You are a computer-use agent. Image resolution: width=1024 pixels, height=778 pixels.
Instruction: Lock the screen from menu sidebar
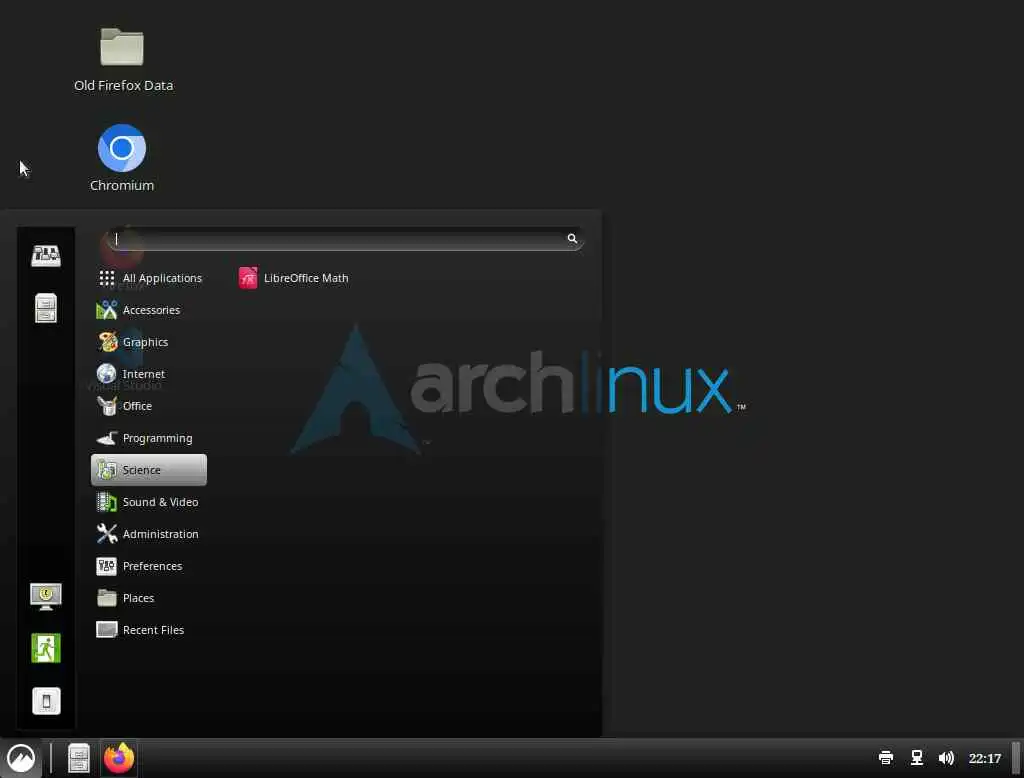click(x=46, y=596)
